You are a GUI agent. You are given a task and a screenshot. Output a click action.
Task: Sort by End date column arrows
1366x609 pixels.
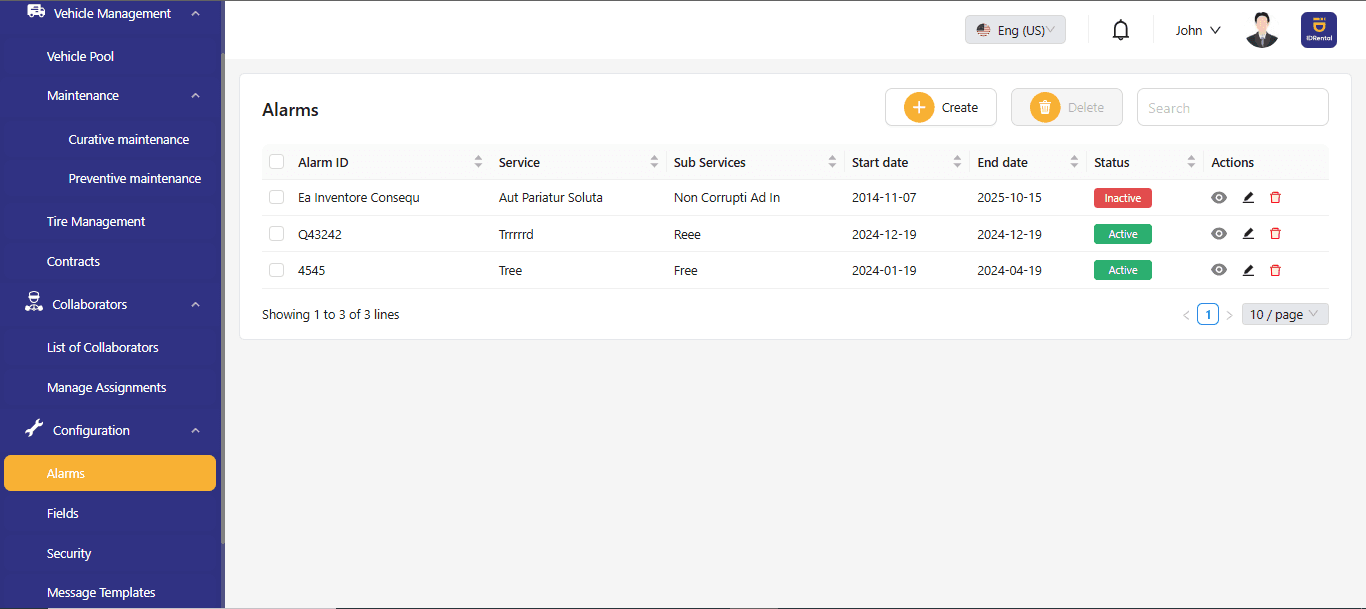(1074, 162)
